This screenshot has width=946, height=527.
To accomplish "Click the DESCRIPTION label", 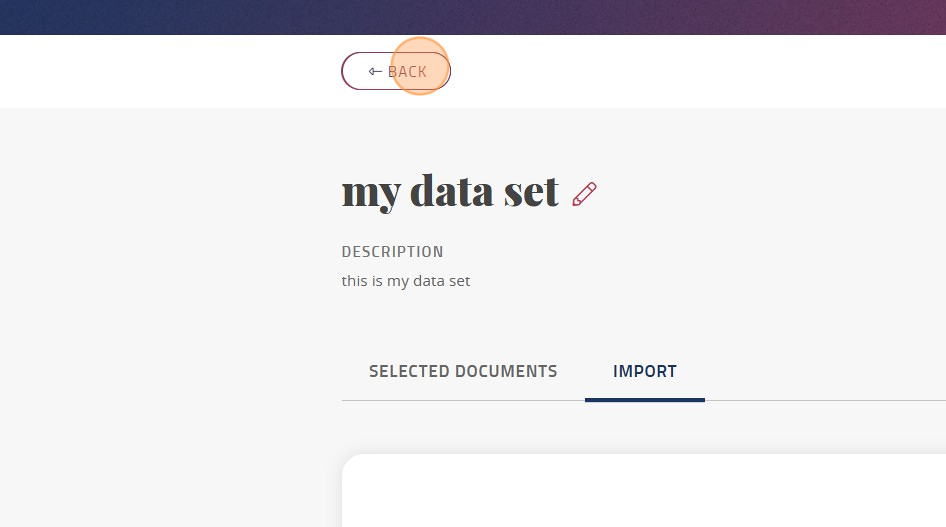I will [x=392, y=251].
